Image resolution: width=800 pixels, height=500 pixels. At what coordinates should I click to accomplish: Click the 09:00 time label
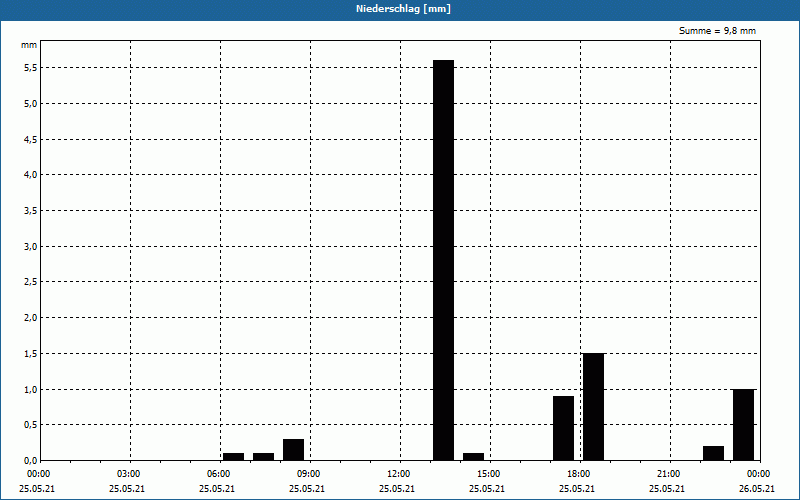308,474
